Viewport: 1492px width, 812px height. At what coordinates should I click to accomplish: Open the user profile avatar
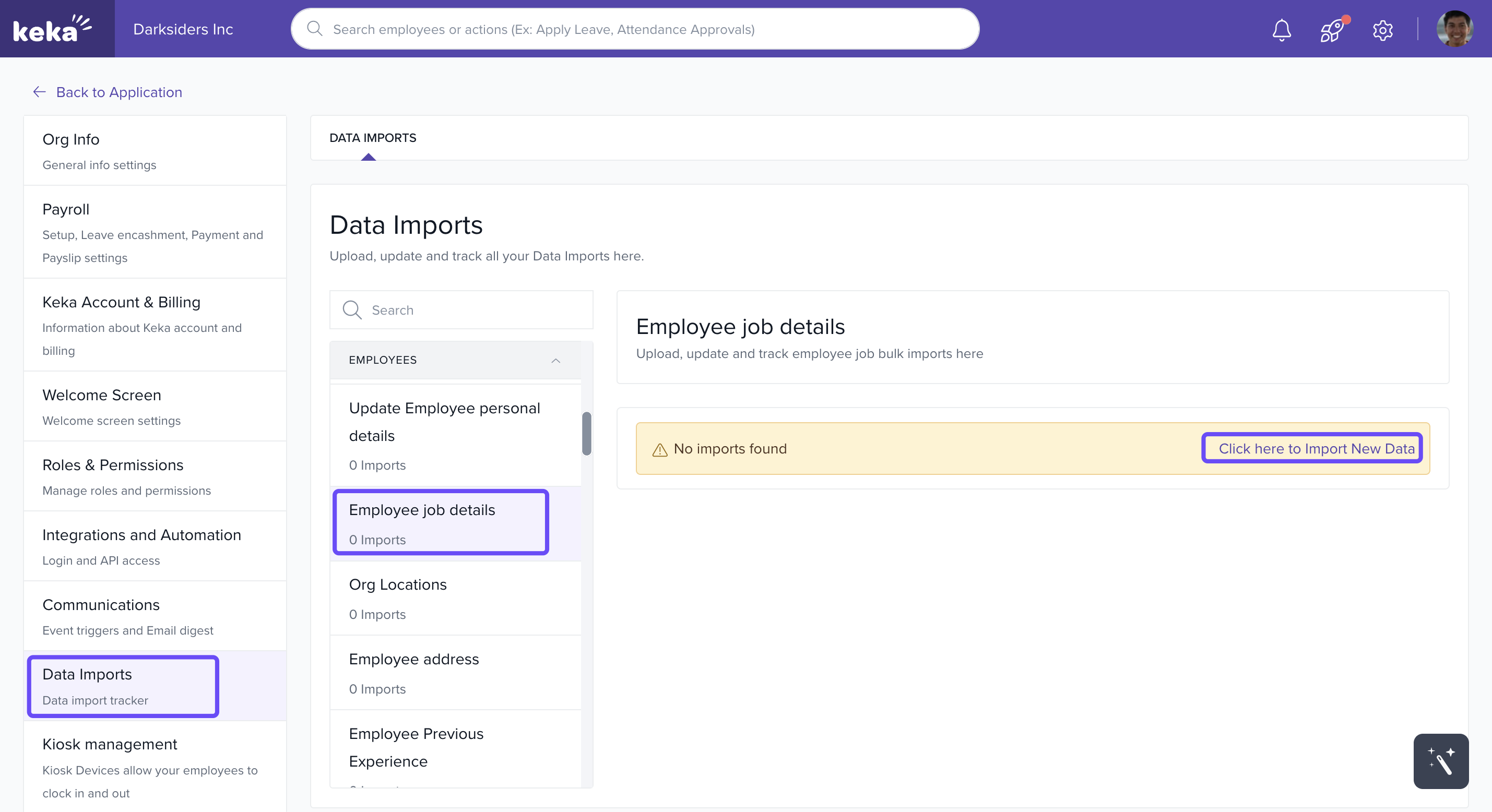(x=1454, y=29)
